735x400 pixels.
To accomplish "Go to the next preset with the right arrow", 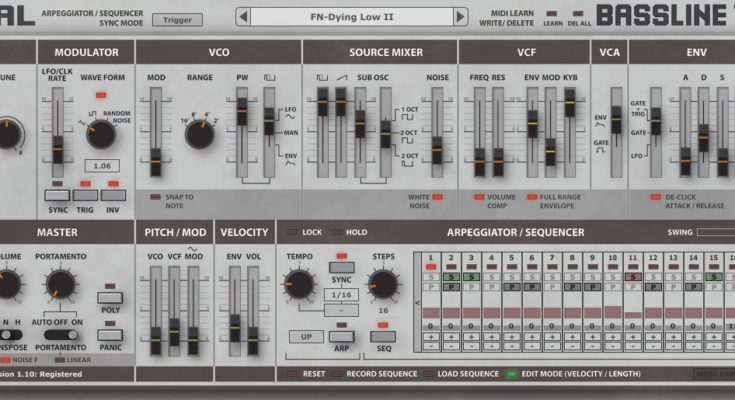I will pos(459,17).
